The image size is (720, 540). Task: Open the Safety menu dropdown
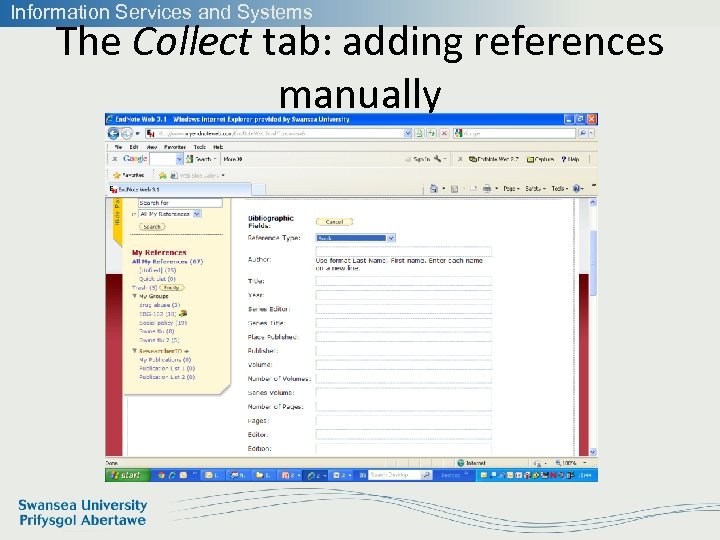tap(535, 189)
